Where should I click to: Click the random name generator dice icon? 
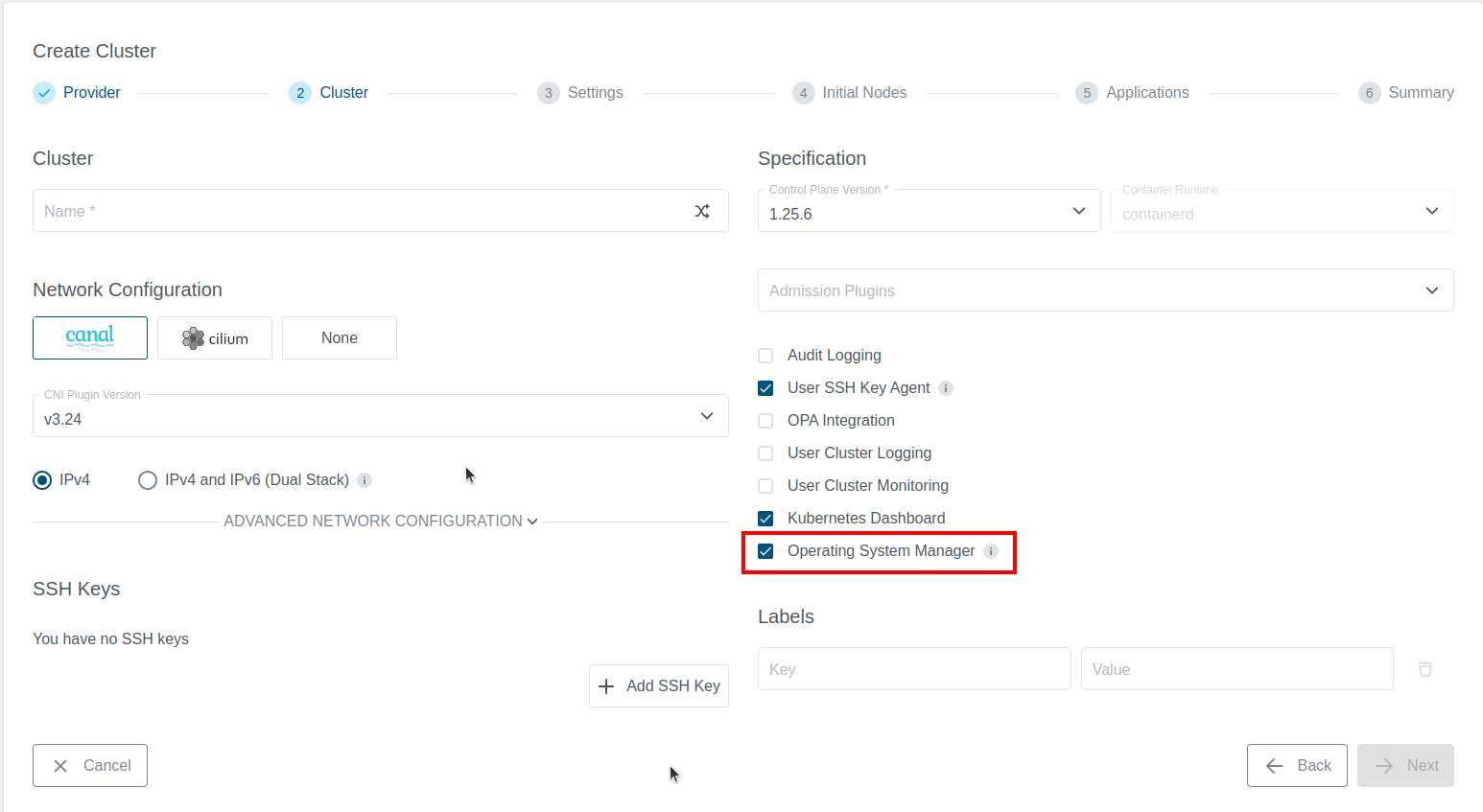point(702,211)
